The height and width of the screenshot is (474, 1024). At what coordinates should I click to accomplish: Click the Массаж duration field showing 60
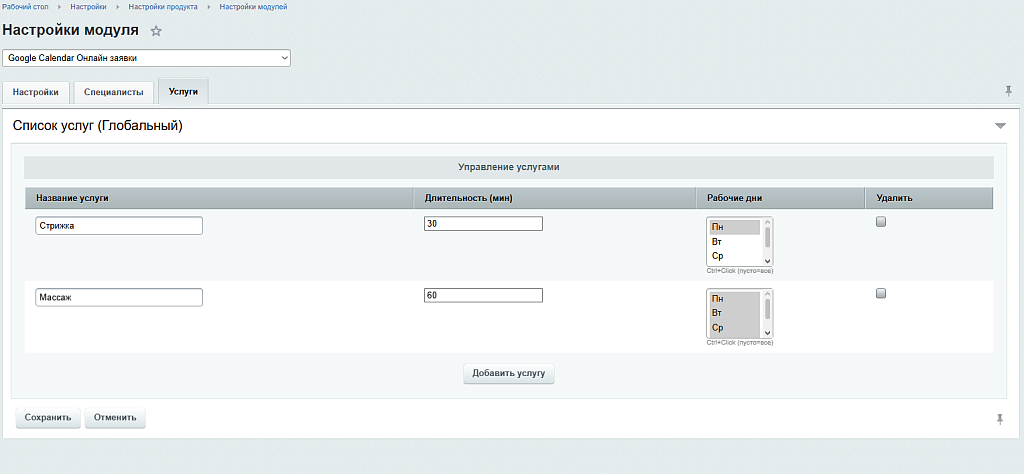(483, 295)
